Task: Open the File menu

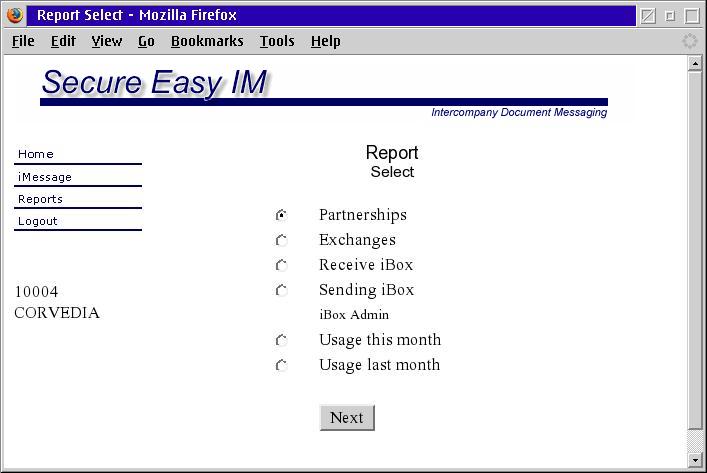Action: coord(23,41)
